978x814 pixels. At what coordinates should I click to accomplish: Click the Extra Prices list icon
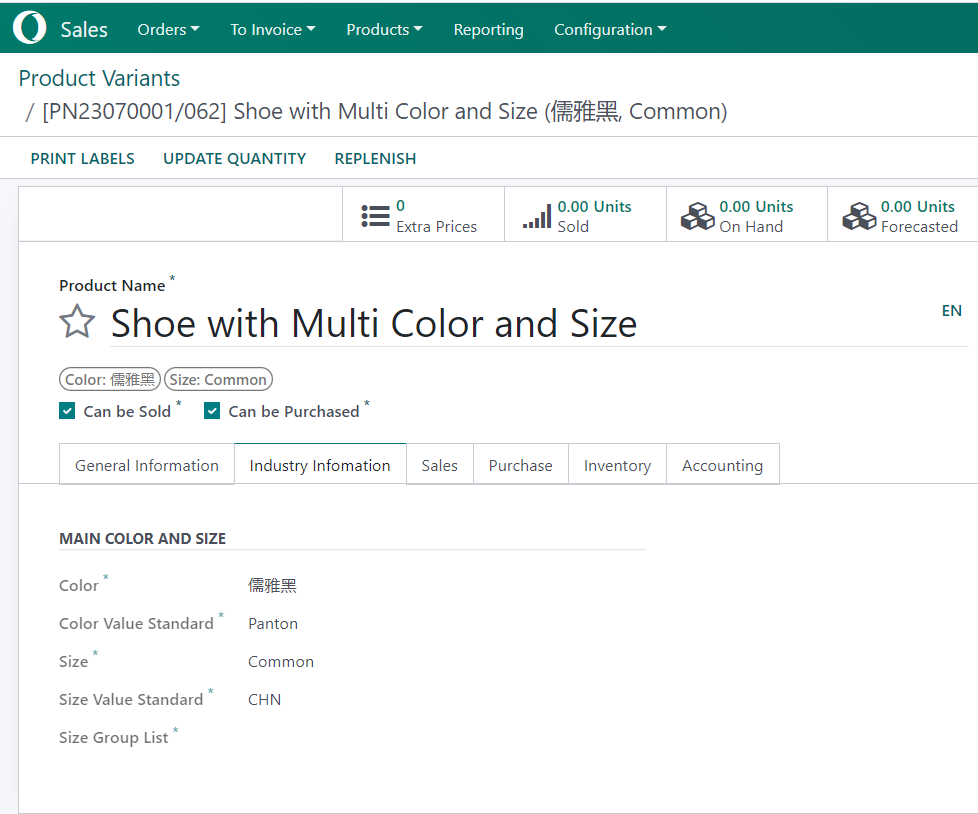pos(376,216)
